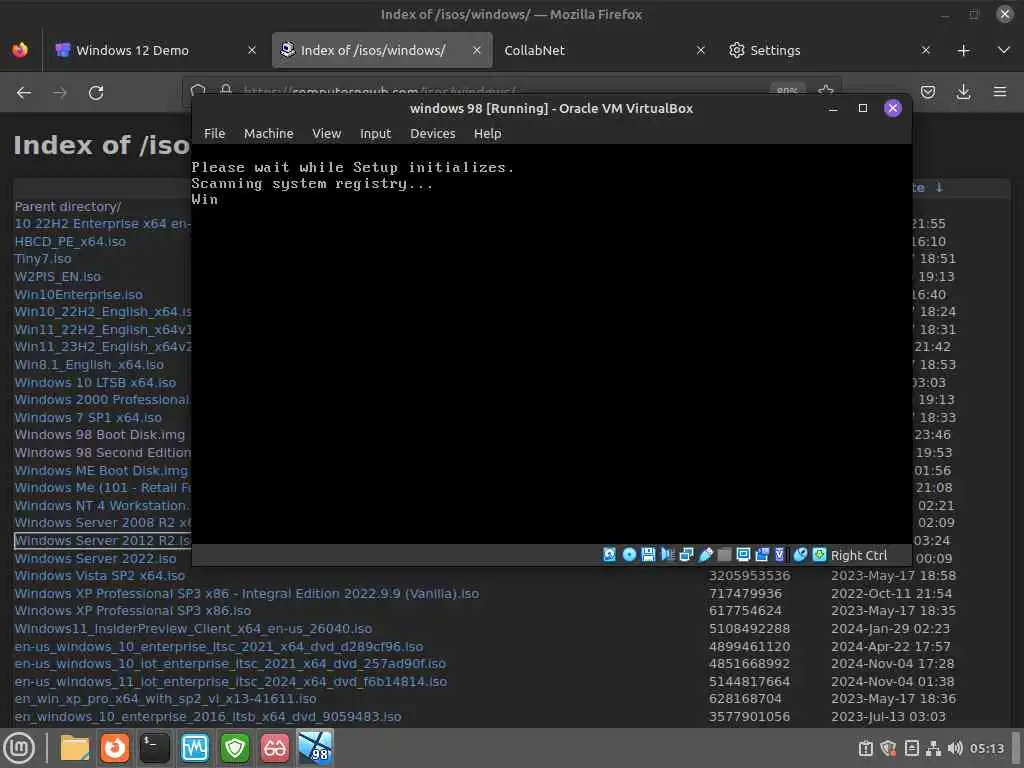
Task: Open the Parent directory/ link
Action: coord(68,206)
